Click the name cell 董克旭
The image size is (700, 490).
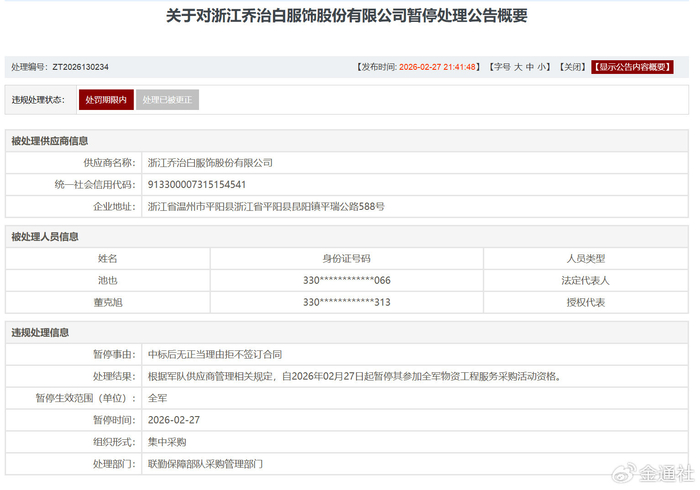tap(108, 303)
